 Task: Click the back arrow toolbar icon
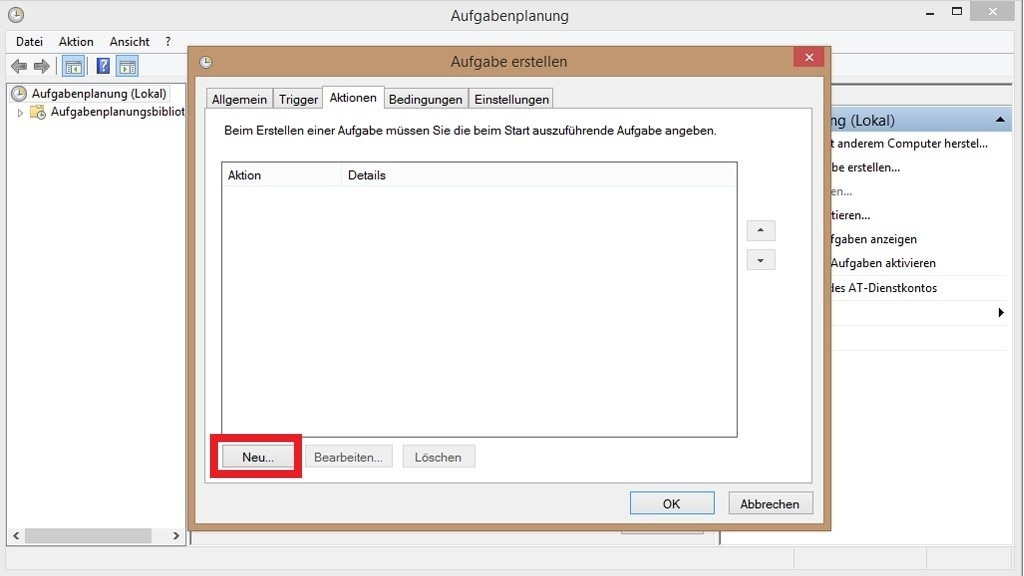click(19, 66)
